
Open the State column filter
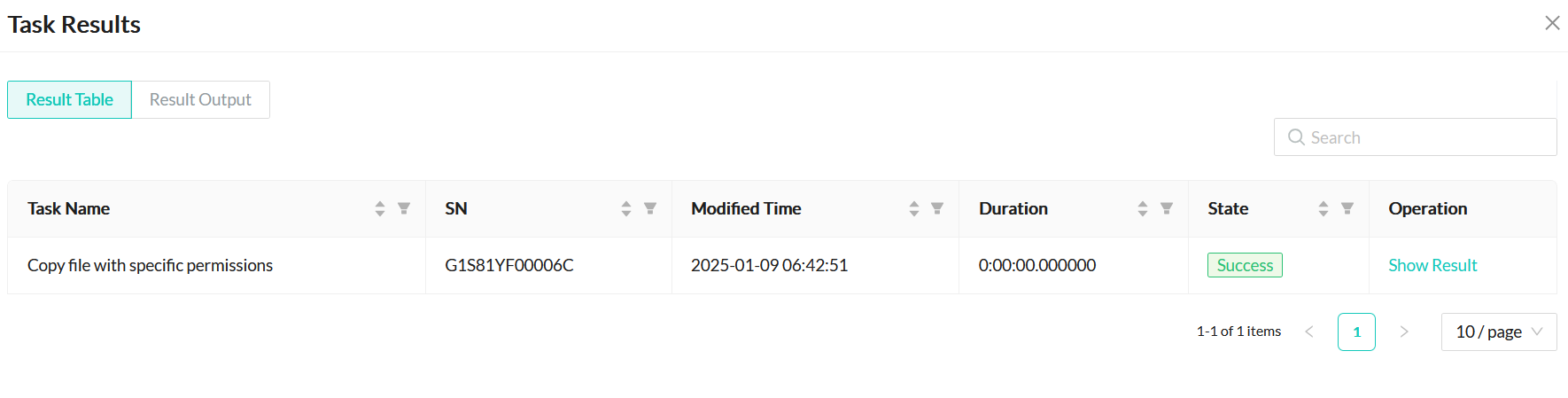pos(1347,208)
